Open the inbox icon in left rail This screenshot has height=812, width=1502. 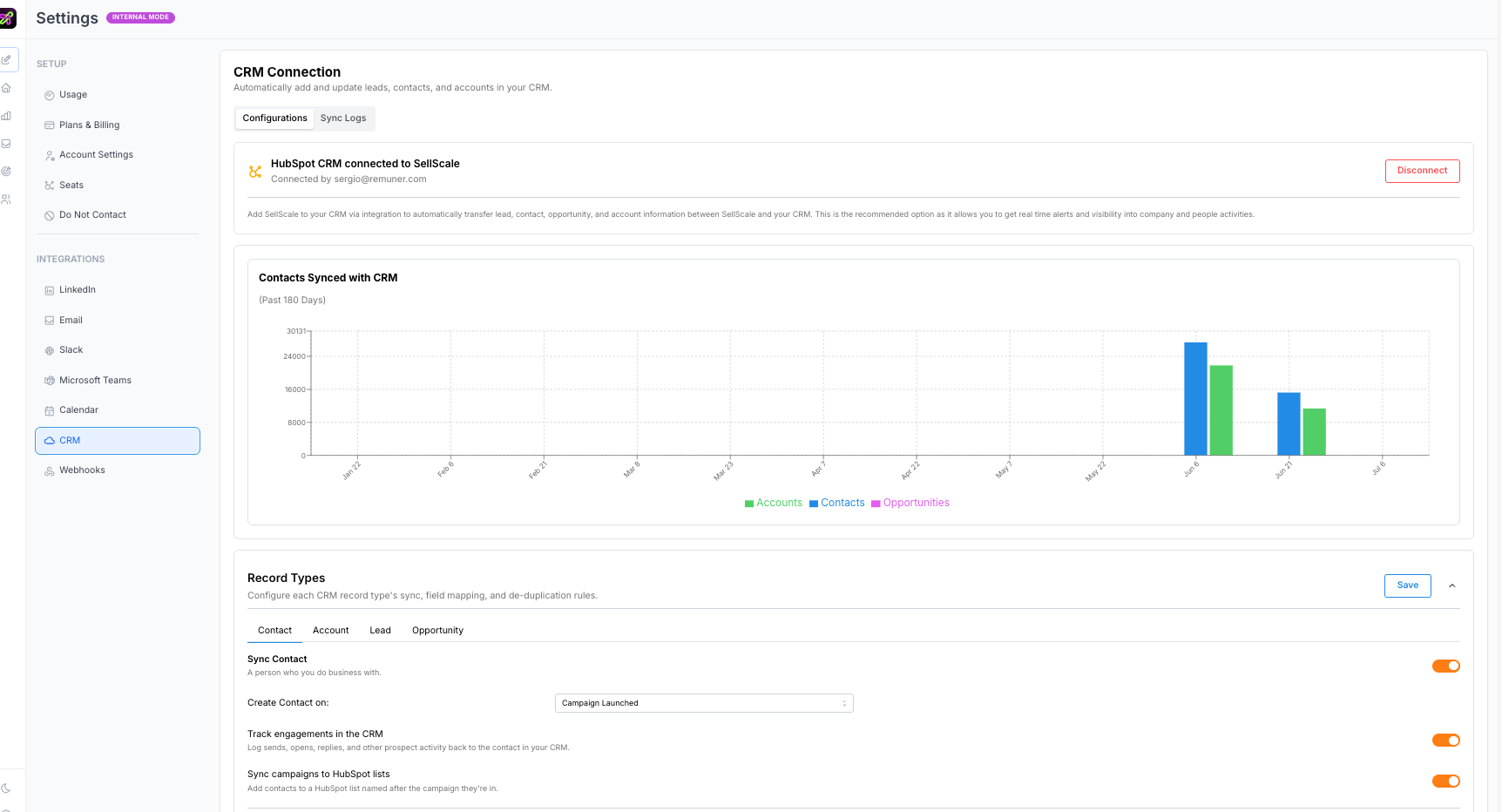[6, 144]
